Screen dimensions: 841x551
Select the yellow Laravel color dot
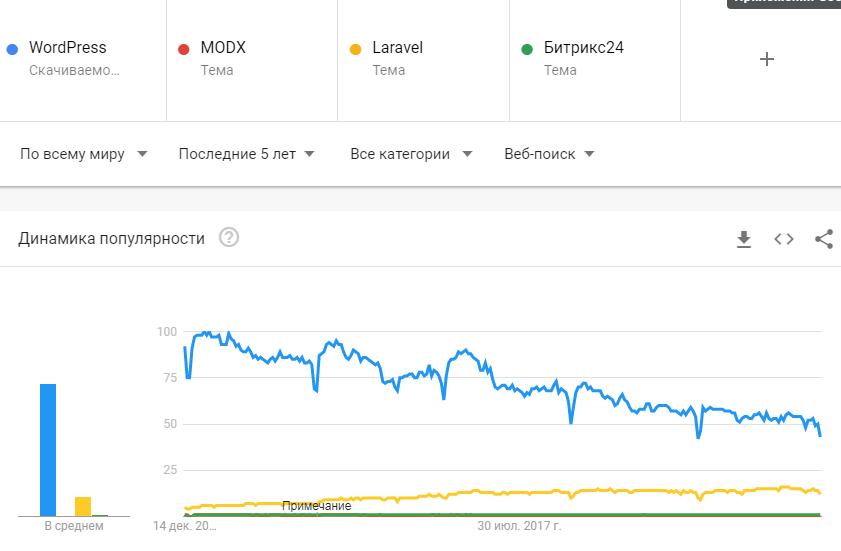click(355, 49)
